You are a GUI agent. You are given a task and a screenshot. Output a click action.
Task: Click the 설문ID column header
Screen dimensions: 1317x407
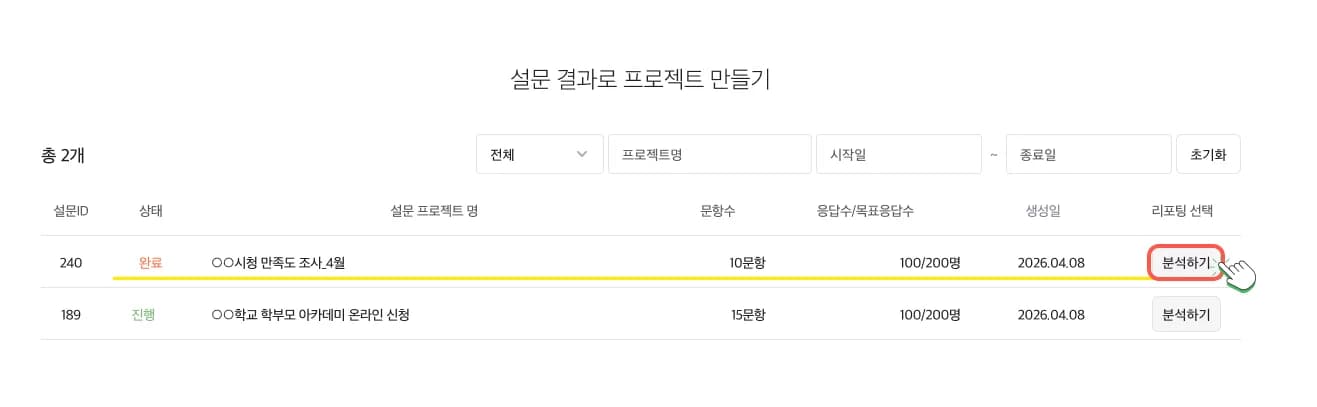click(x=71, y=211)
